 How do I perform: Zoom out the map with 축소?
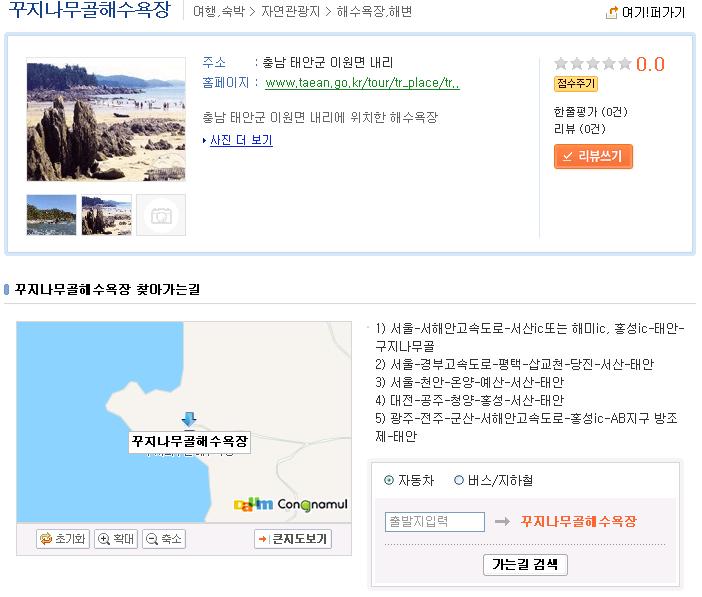[x=164, y=538]
